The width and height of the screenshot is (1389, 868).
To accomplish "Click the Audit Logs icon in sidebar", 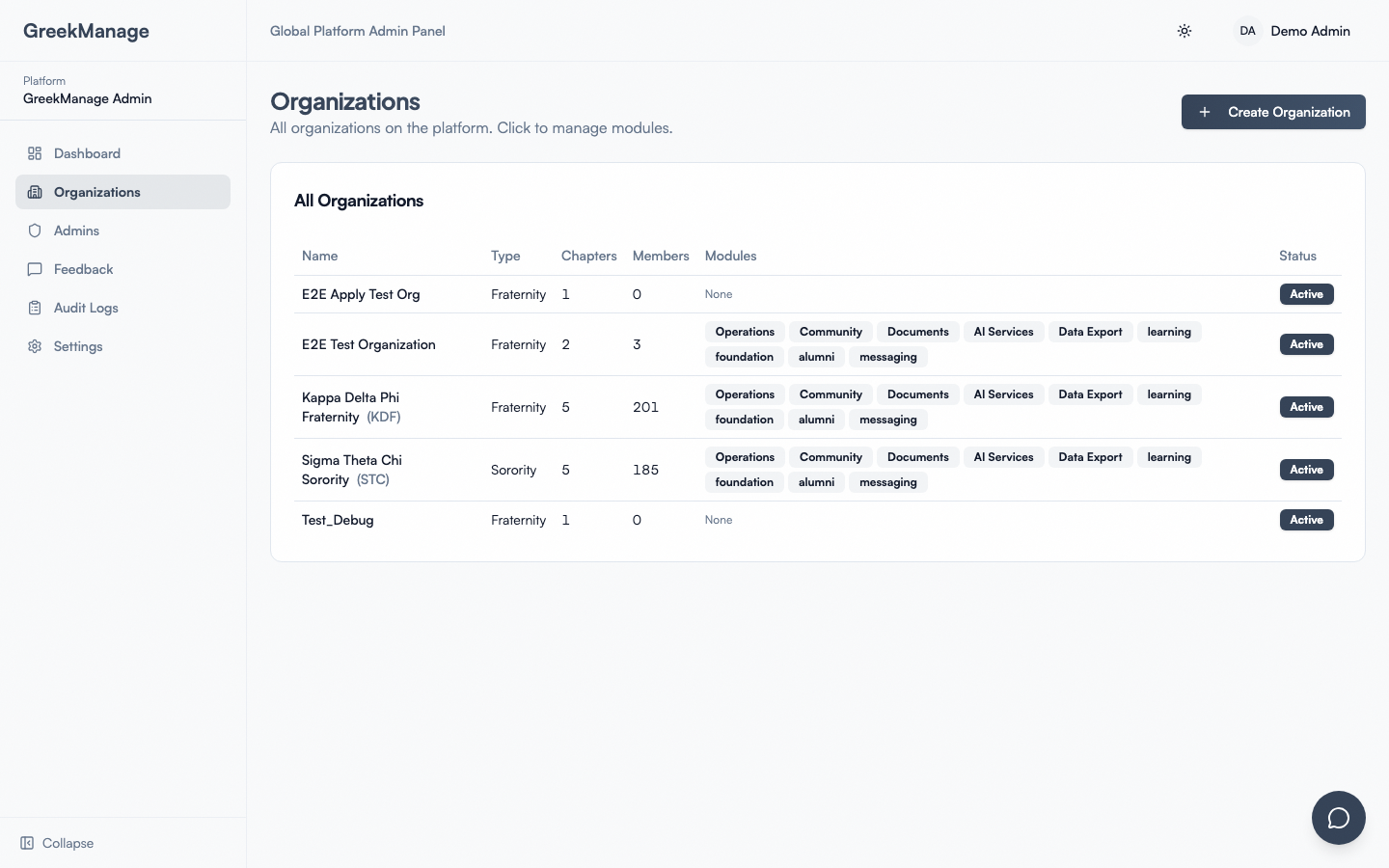I will [x=35, y=308].
